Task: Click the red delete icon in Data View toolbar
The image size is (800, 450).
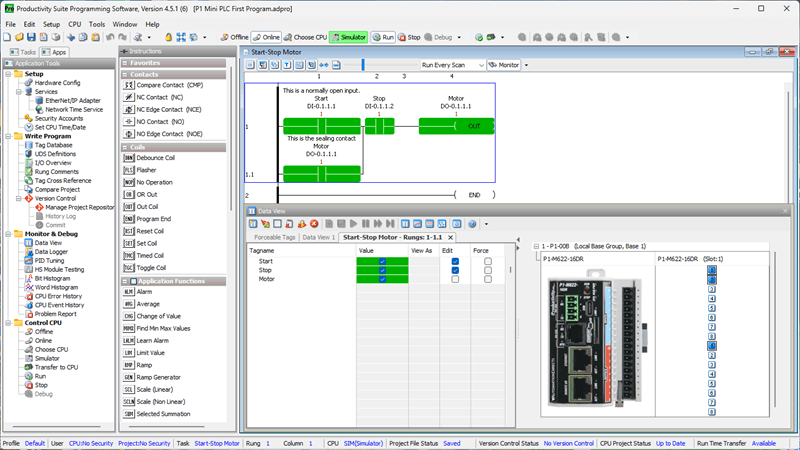Action: (314, 224)
